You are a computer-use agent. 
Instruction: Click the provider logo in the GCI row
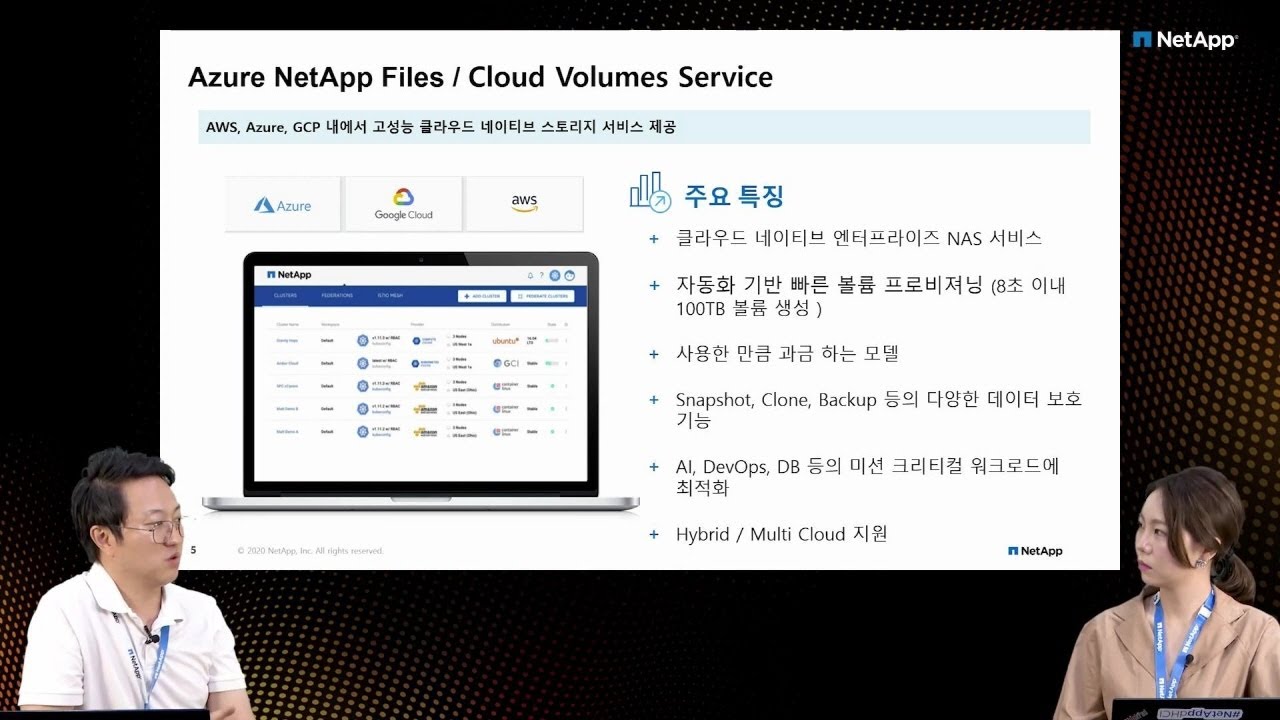425,363
